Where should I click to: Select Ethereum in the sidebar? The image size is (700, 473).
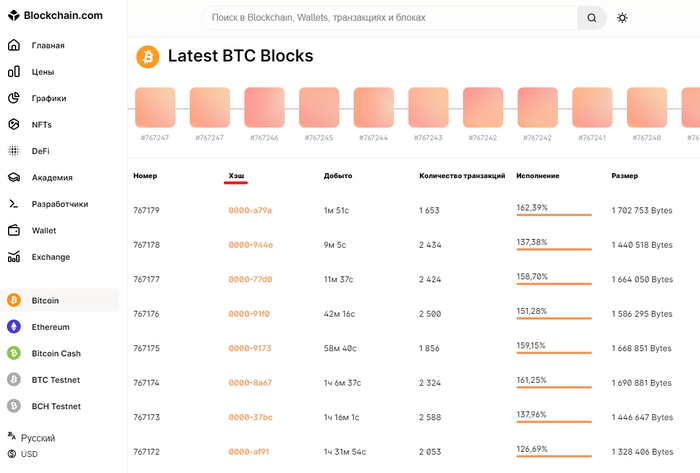click(50, 327)
